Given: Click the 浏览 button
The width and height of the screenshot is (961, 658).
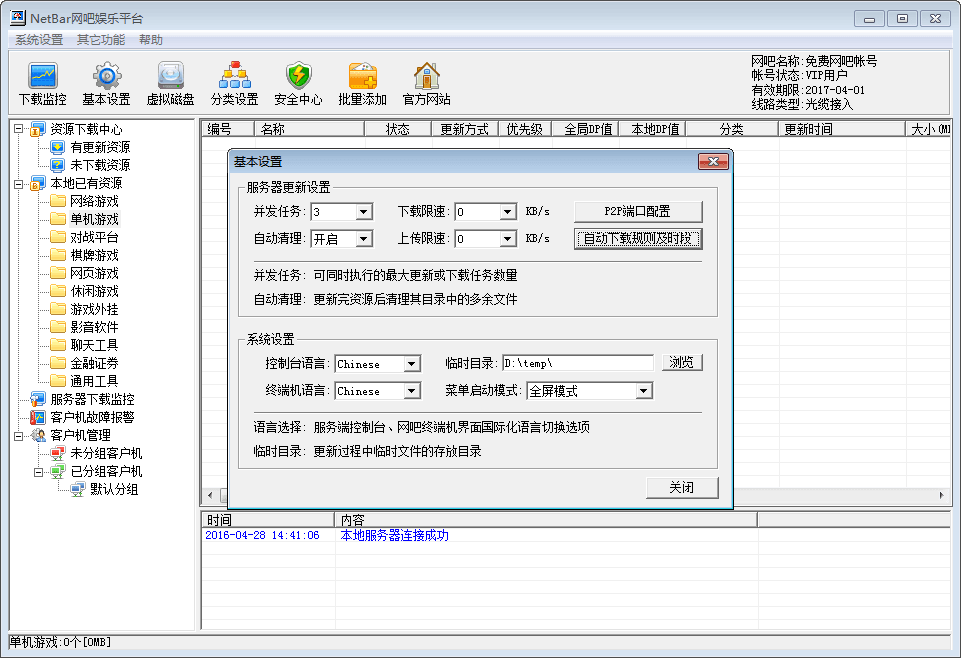Looking at the screenshot, I should 681,363.
